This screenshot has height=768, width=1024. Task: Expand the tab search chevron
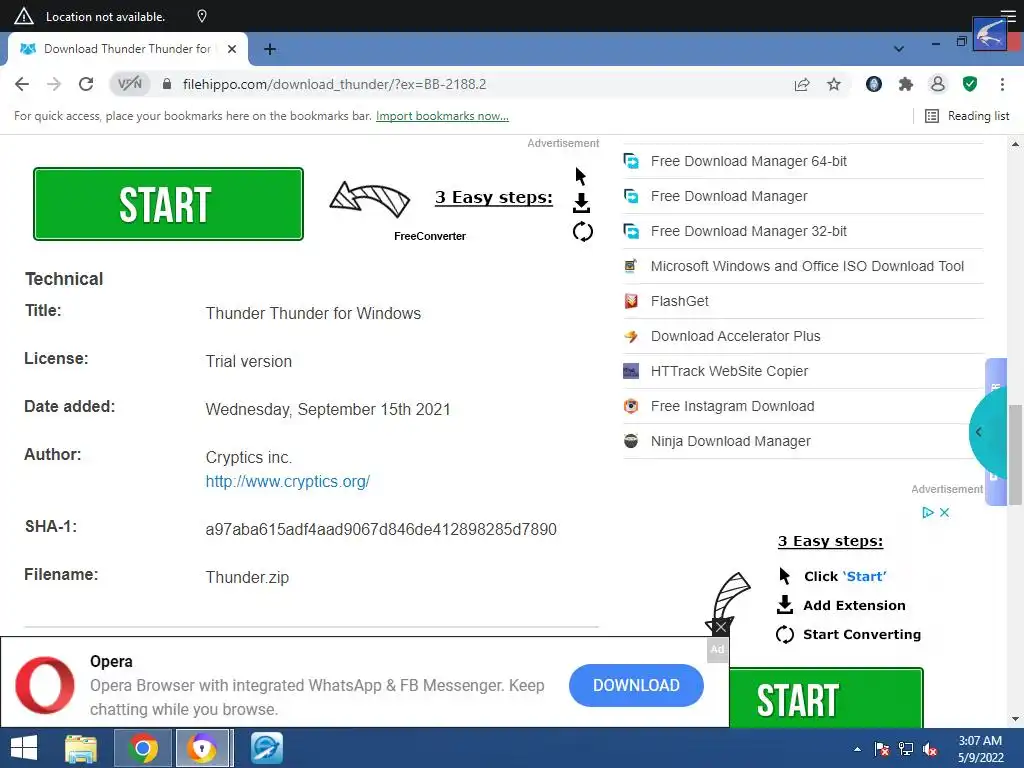point(899,49)
